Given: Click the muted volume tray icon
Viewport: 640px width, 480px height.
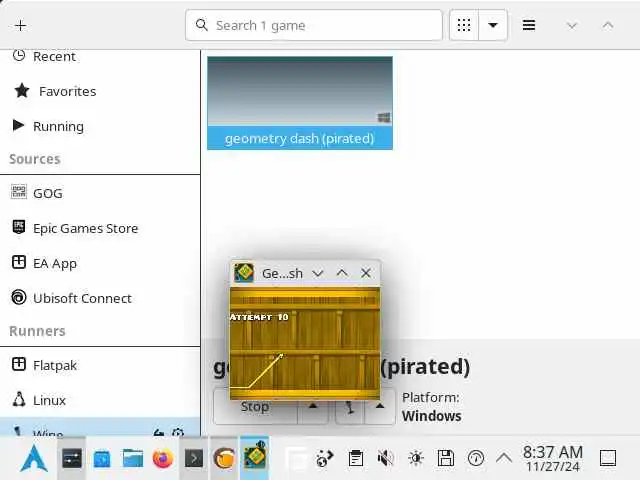Looking at the screenshot, I should [x=386, y=458].
